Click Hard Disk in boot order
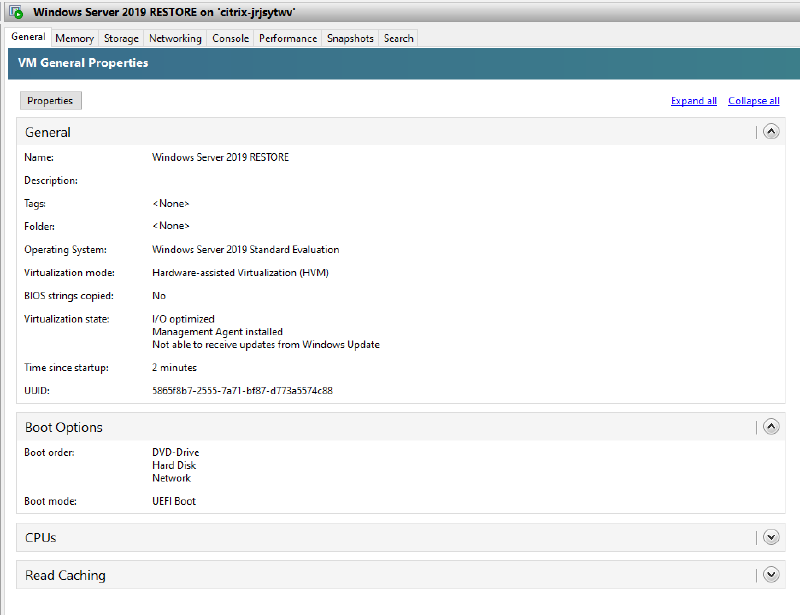The width and height of the screenshot is (800, 615). [x=174, y=465]
